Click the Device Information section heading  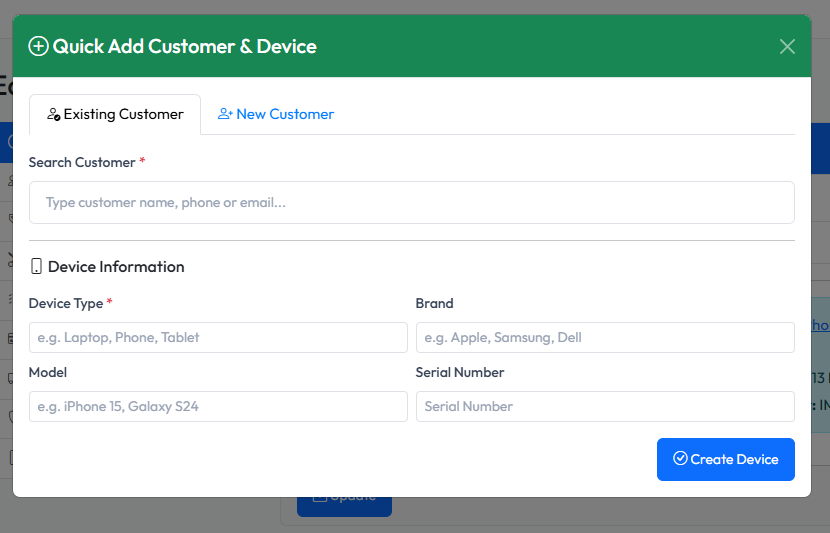coord(116,267)
